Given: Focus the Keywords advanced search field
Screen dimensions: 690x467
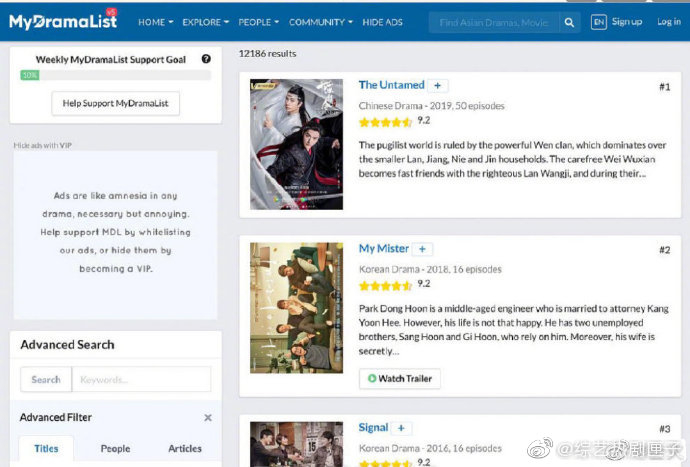Looking at the screenshot, I should coord(141,379).
